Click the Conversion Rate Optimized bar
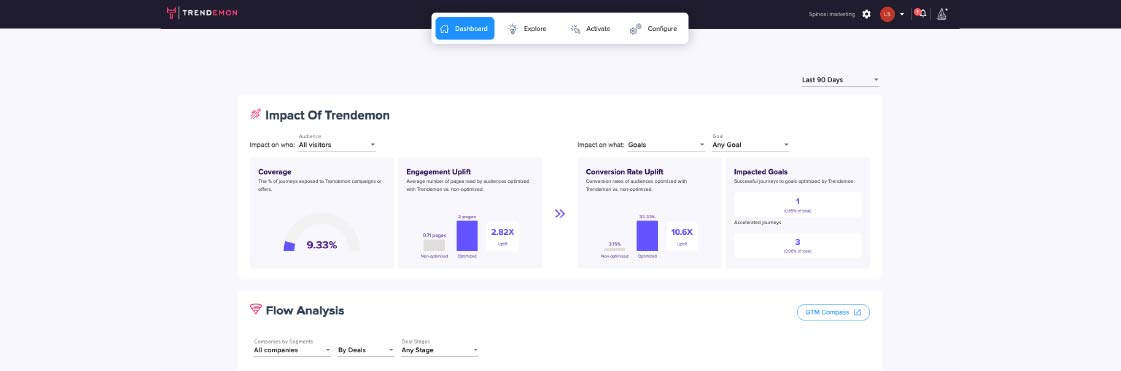Screen dimensions: 1121x371 (647, 236)
